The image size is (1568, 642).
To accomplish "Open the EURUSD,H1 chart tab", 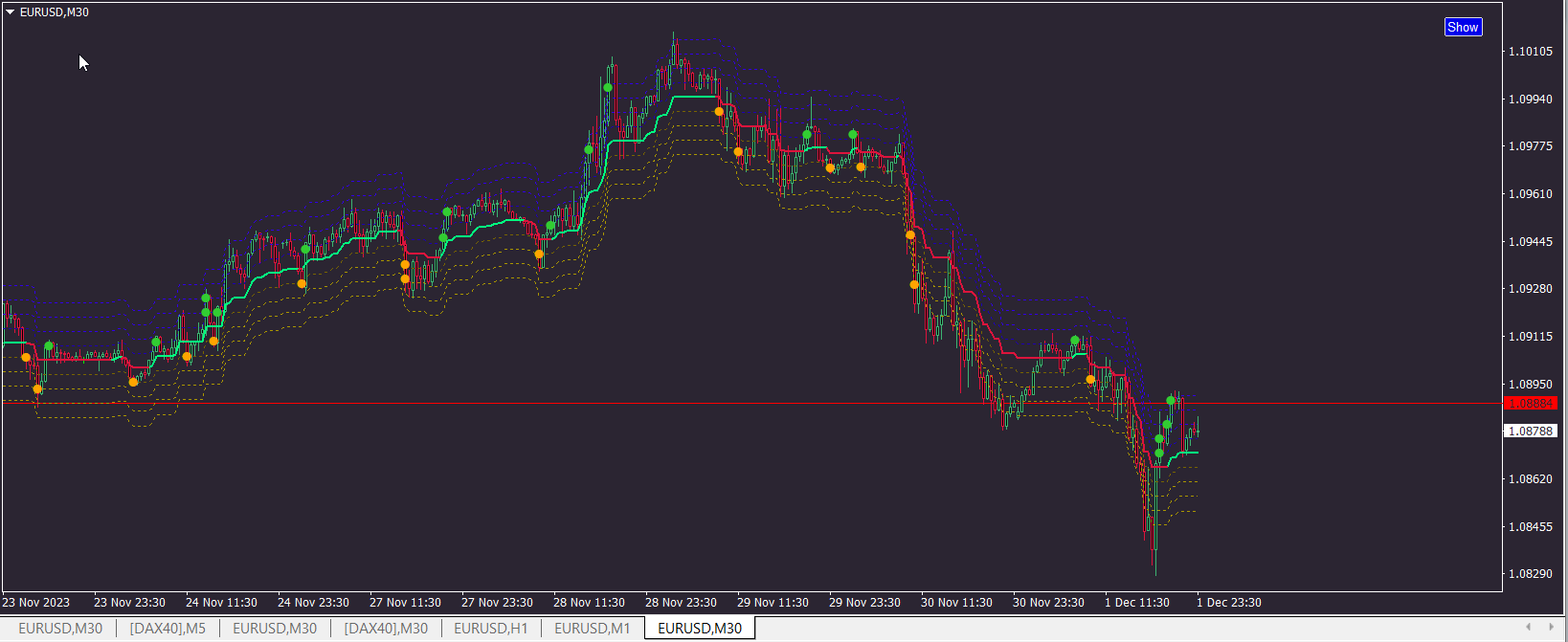I will 491,629.
